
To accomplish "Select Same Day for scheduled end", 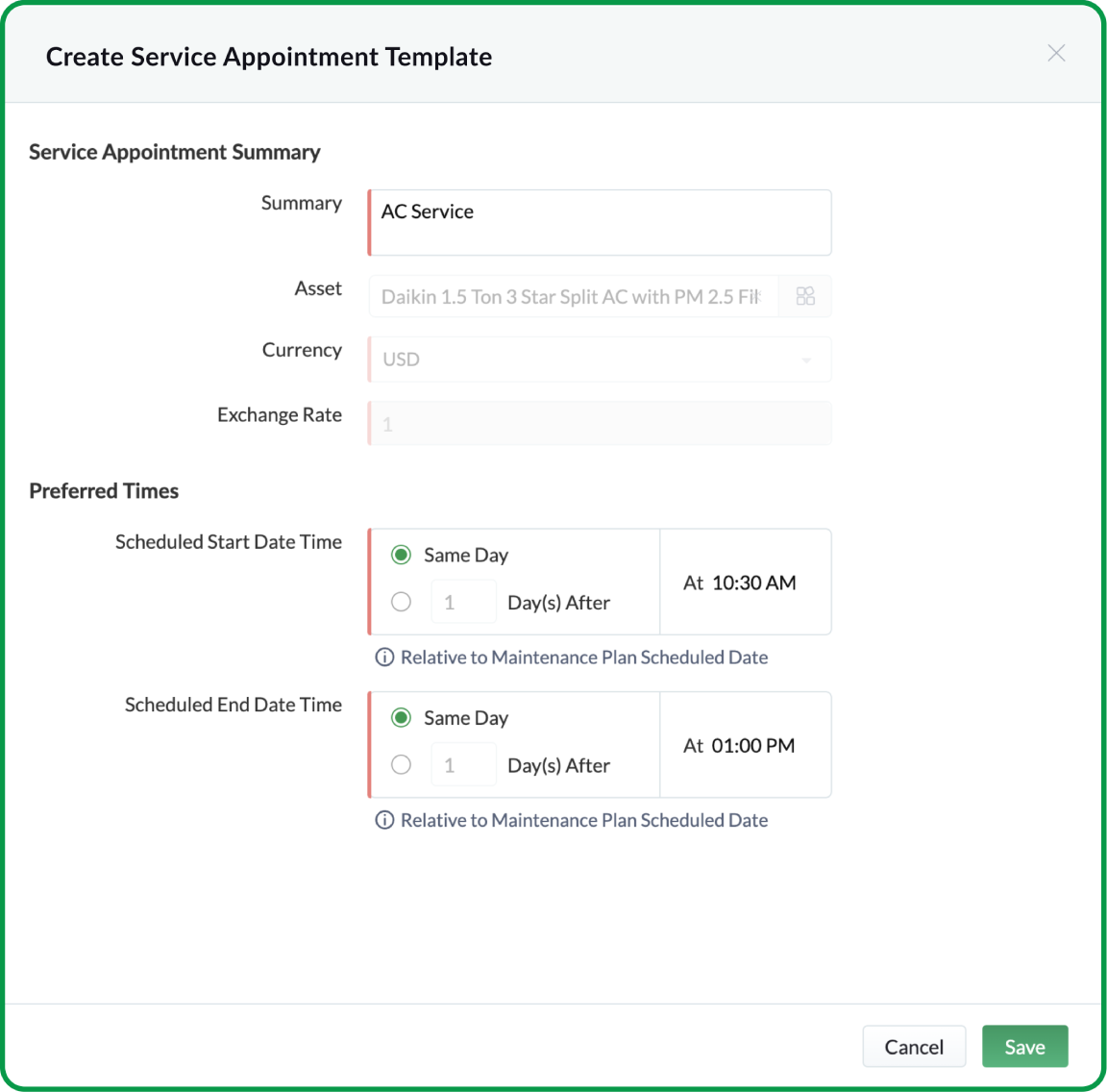I will coord(401,717).
